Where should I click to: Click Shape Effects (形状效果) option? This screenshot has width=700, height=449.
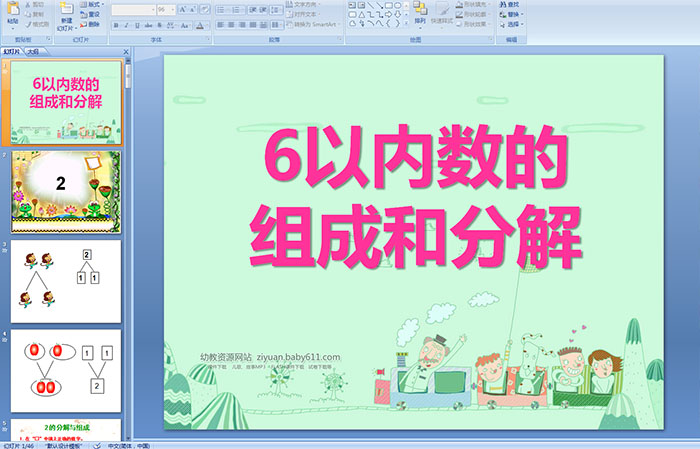[x=473, y=24]
